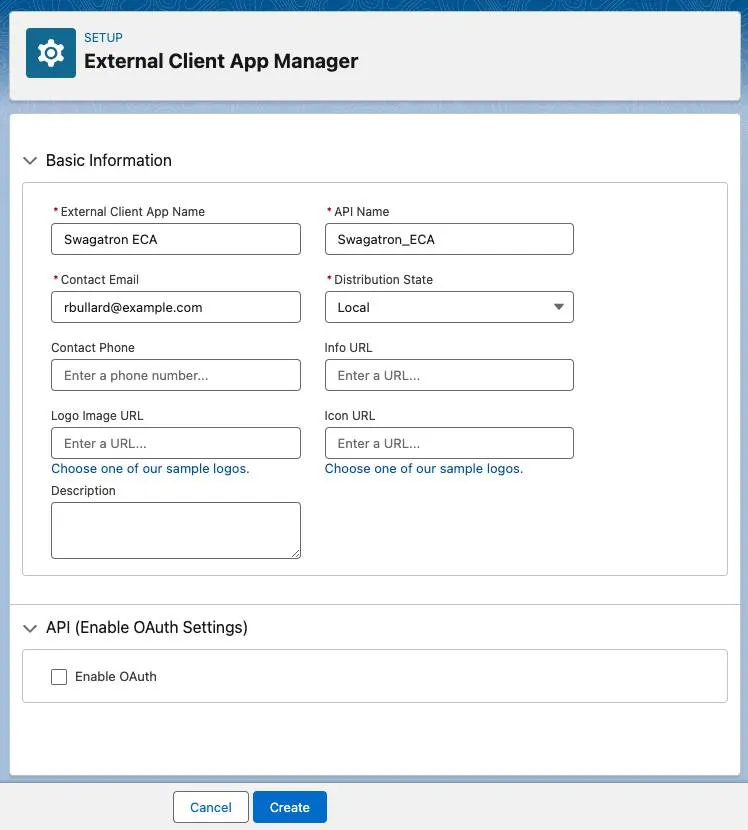Collapse the Basic Information section chevron

tap(30, 160)
